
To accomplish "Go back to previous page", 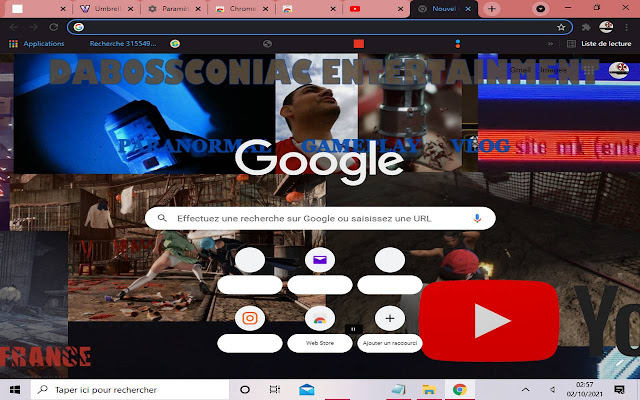I will pyautogui.click(x=13, y=27).
